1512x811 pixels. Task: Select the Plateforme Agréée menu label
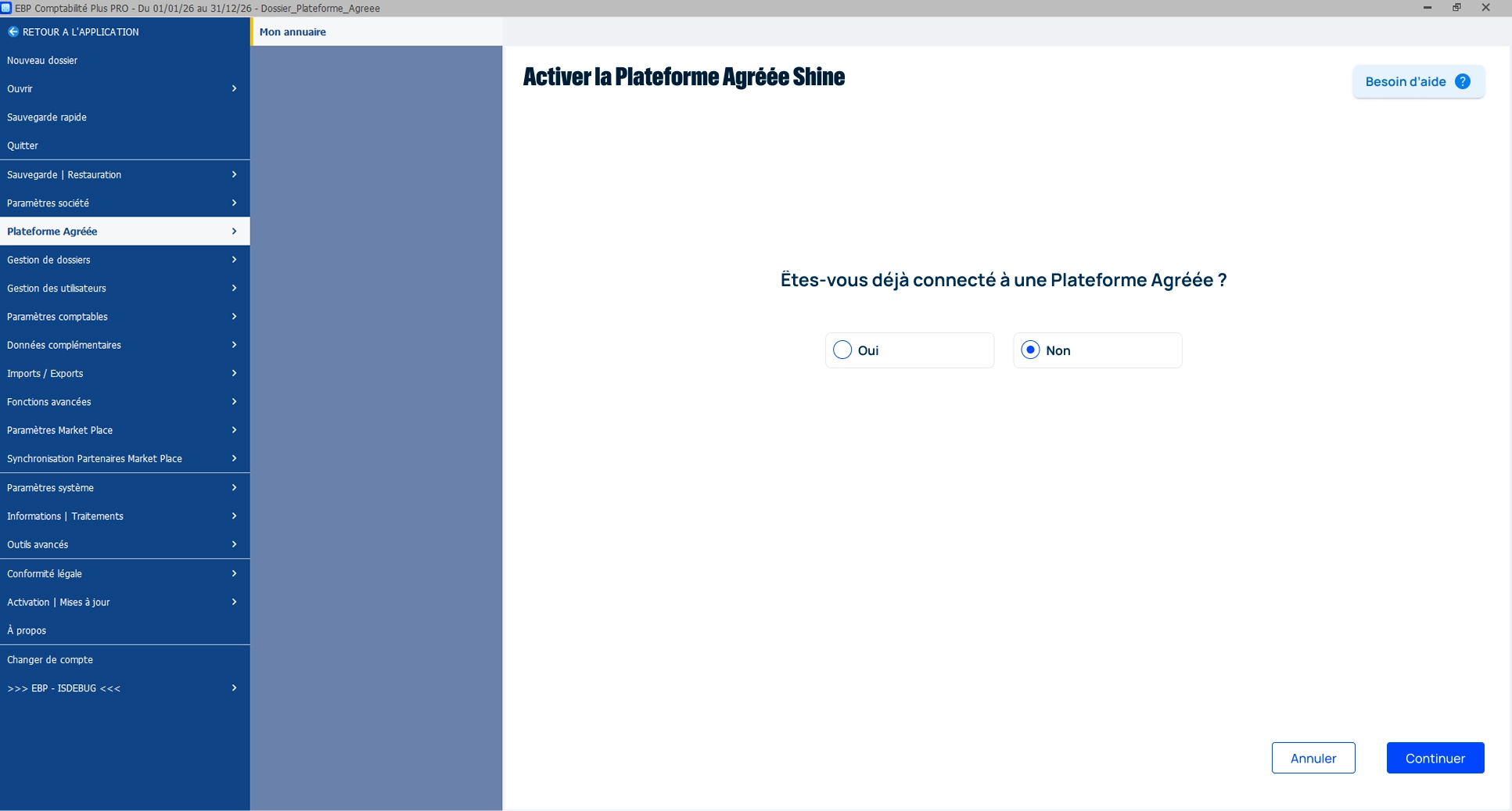coord(52,231)
